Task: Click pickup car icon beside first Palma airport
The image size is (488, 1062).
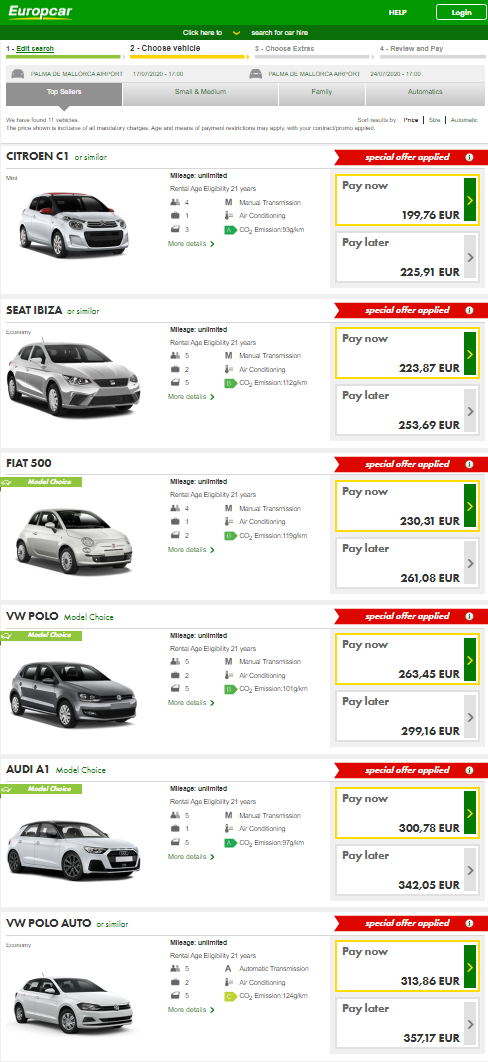Action: (x=18, y=74)
